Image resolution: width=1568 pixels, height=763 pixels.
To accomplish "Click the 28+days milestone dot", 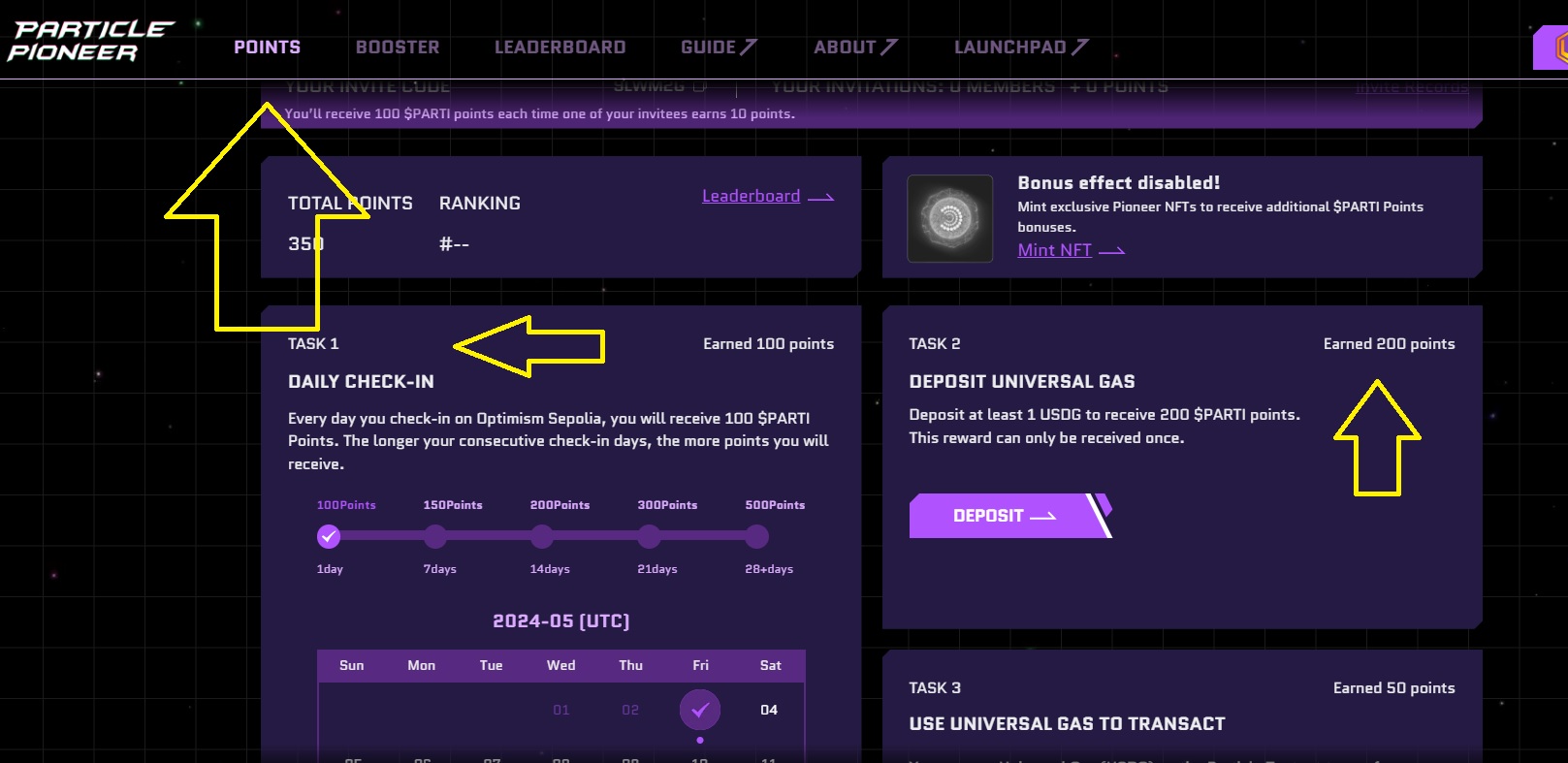I will [757, 536].
